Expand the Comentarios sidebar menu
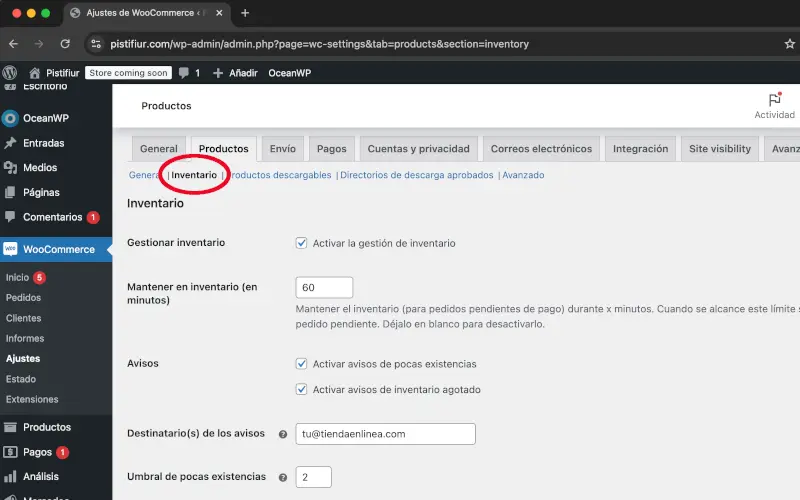800x500 pixels. (x=52, y=217)
